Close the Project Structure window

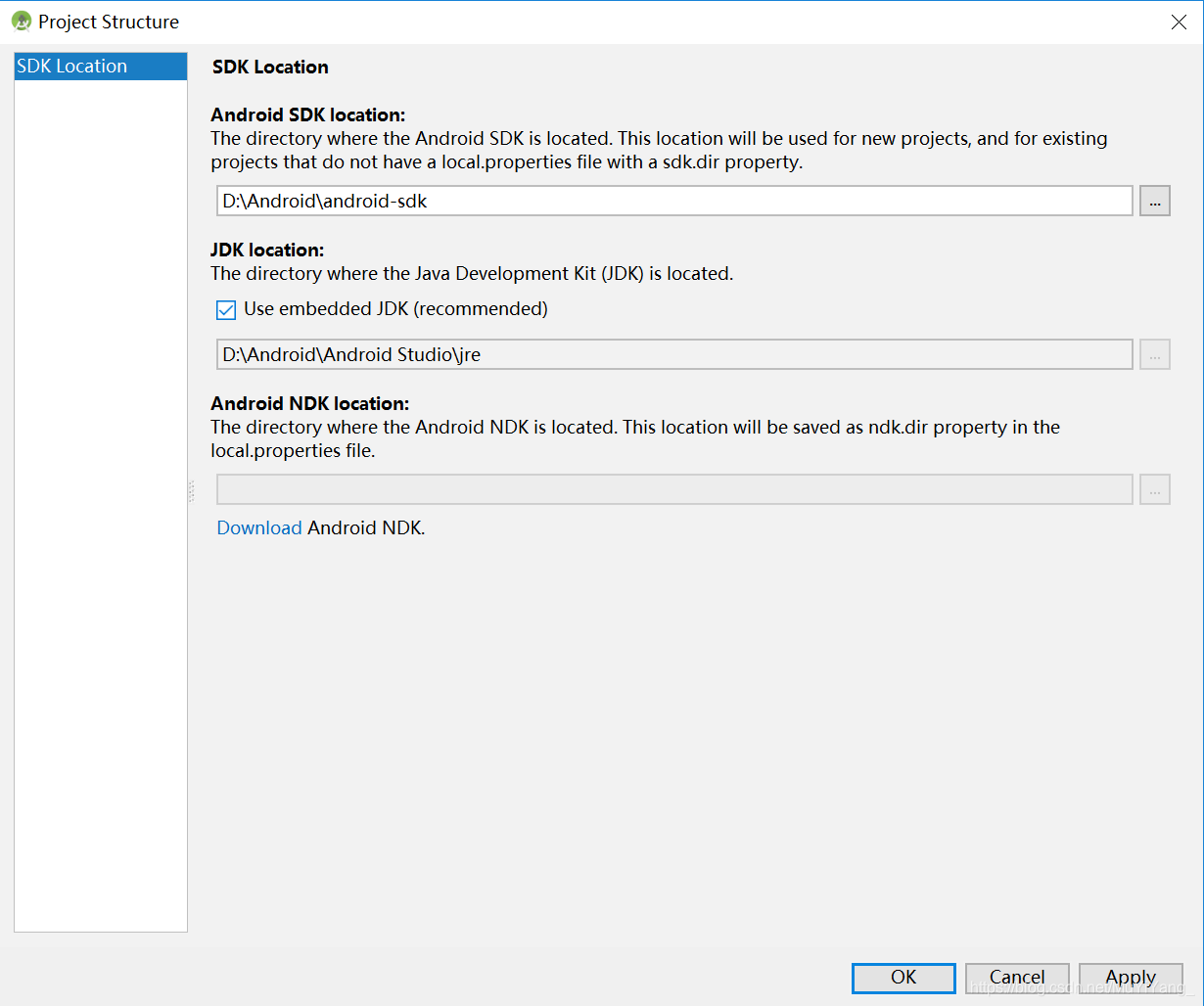coord(1179,22)
